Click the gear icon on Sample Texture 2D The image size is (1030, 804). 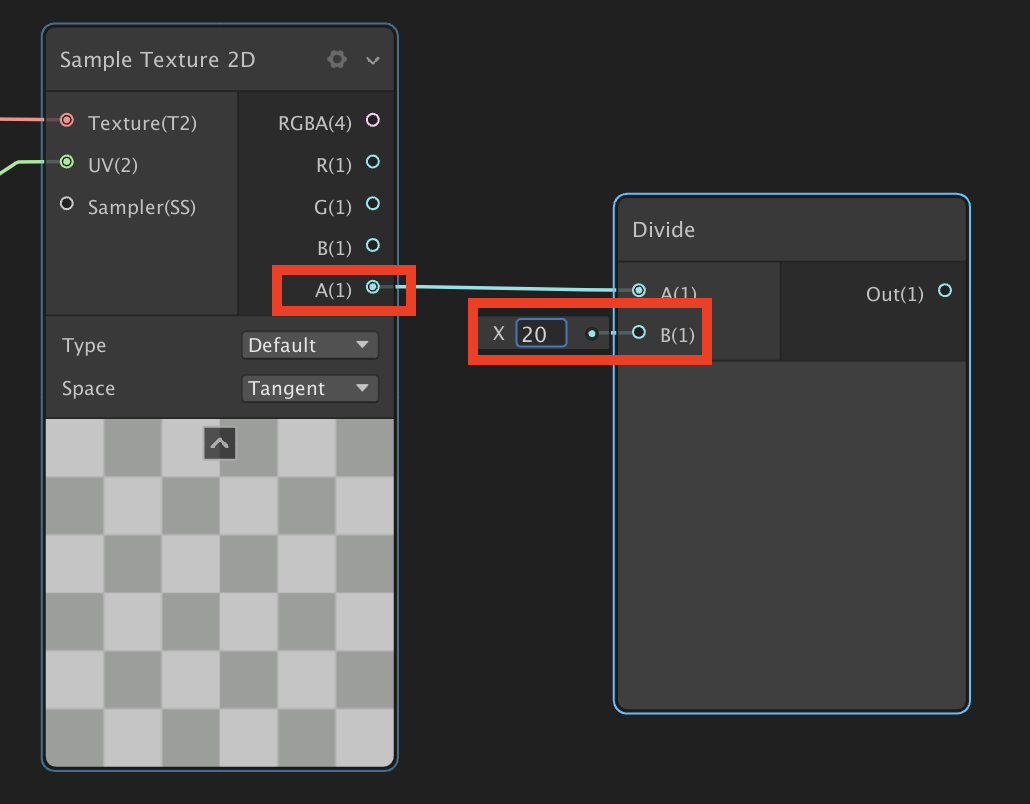[337, 60]
